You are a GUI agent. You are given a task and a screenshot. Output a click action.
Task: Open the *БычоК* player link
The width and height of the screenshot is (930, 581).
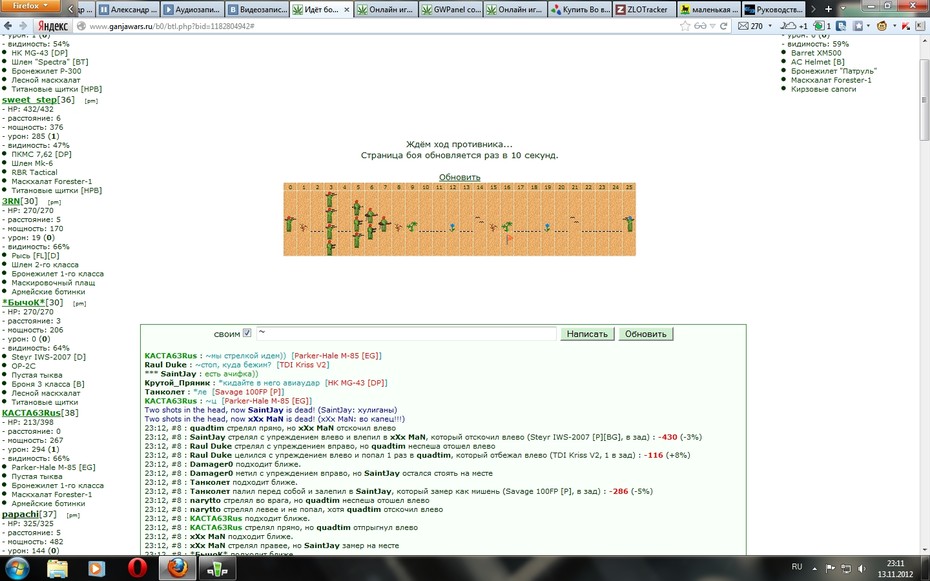[24, 302]
